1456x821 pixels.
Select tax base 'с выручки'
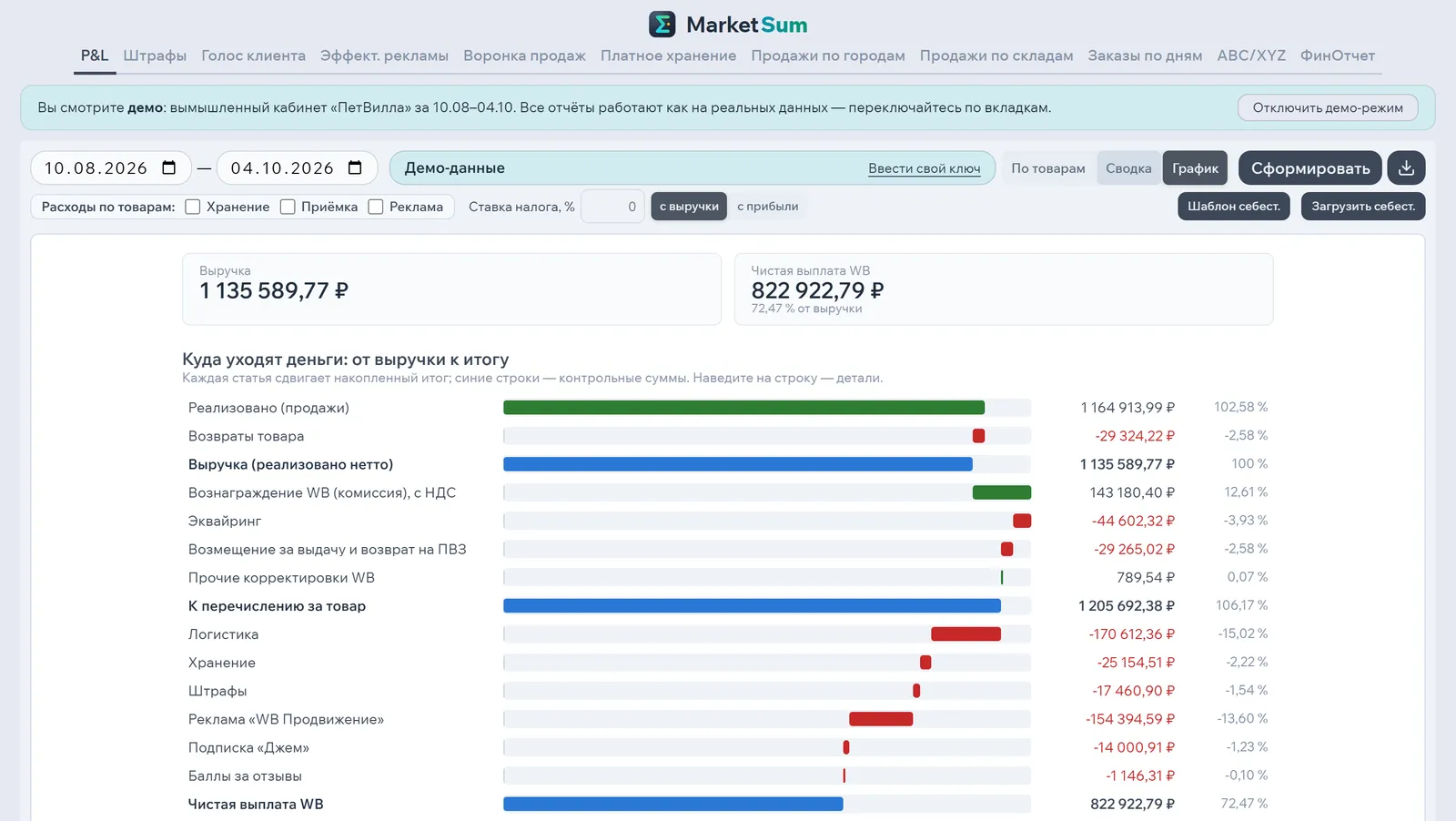click(x=689, y=207)
